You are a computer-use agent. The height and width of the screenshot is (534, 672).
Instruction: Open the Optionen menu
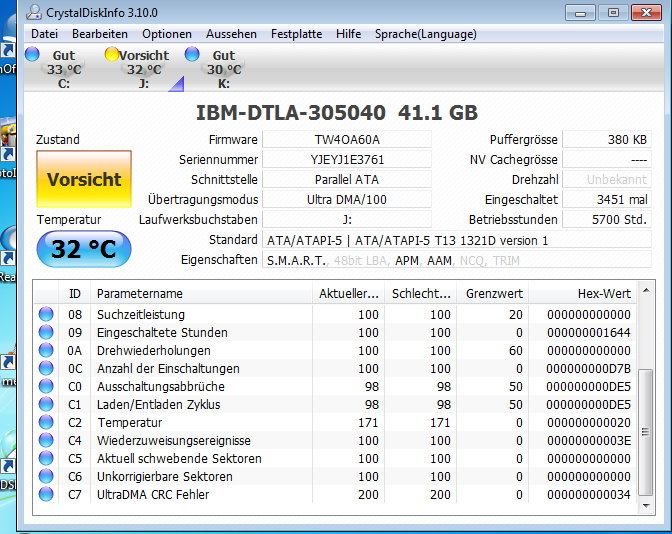coord(167,34)
